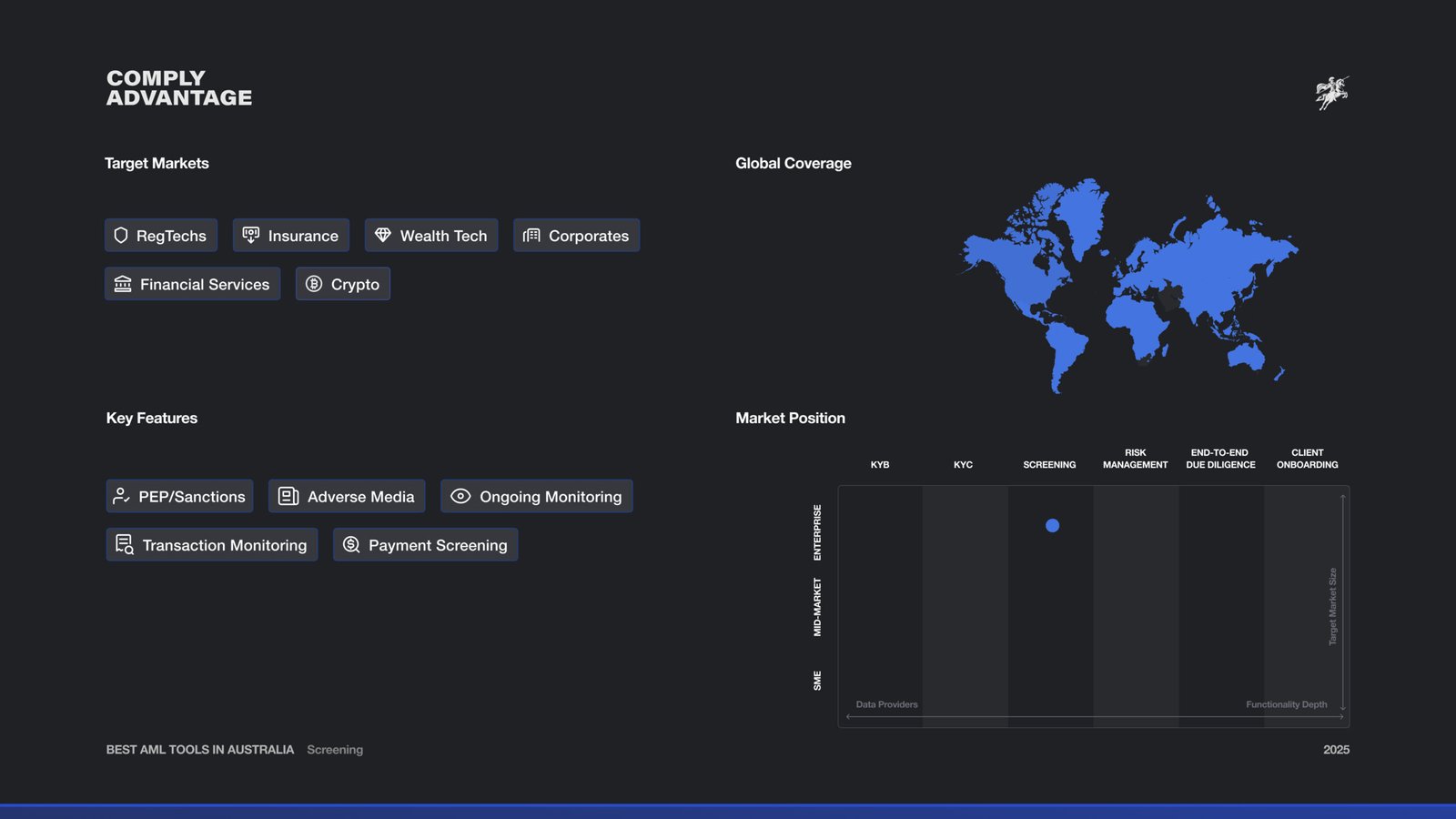The height and width of the screenshot is (819, 1456).
Task: Choose the Ongoing Monitoring feature tag
Action: pyautogui.click(x=537, y=496)
